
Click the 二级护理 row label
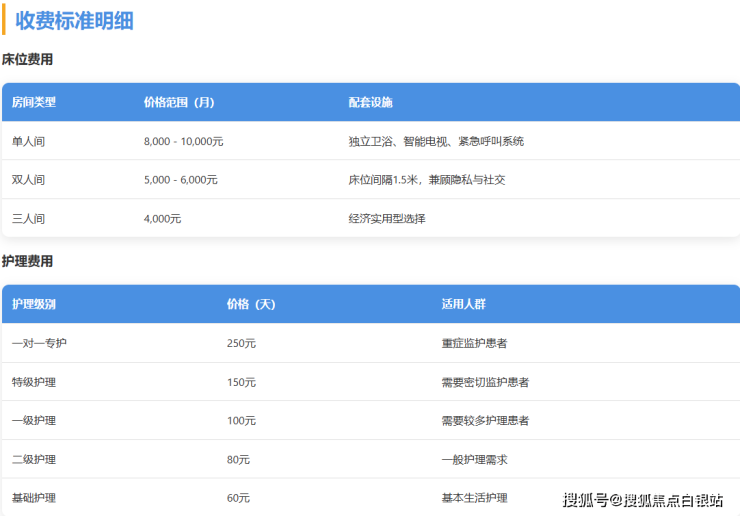tap(34, 459)
